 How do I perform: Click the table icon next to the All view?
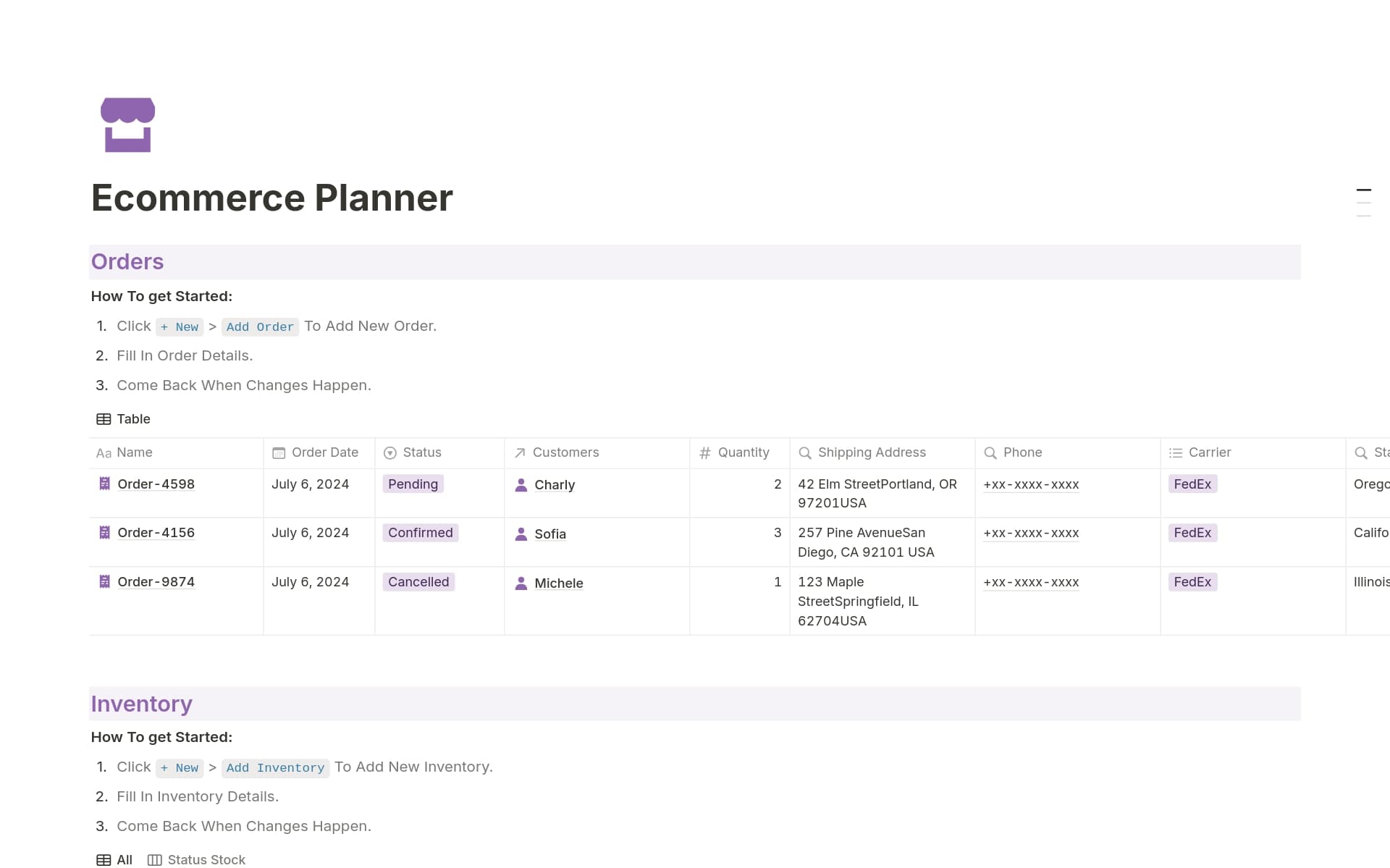[104, 859]
